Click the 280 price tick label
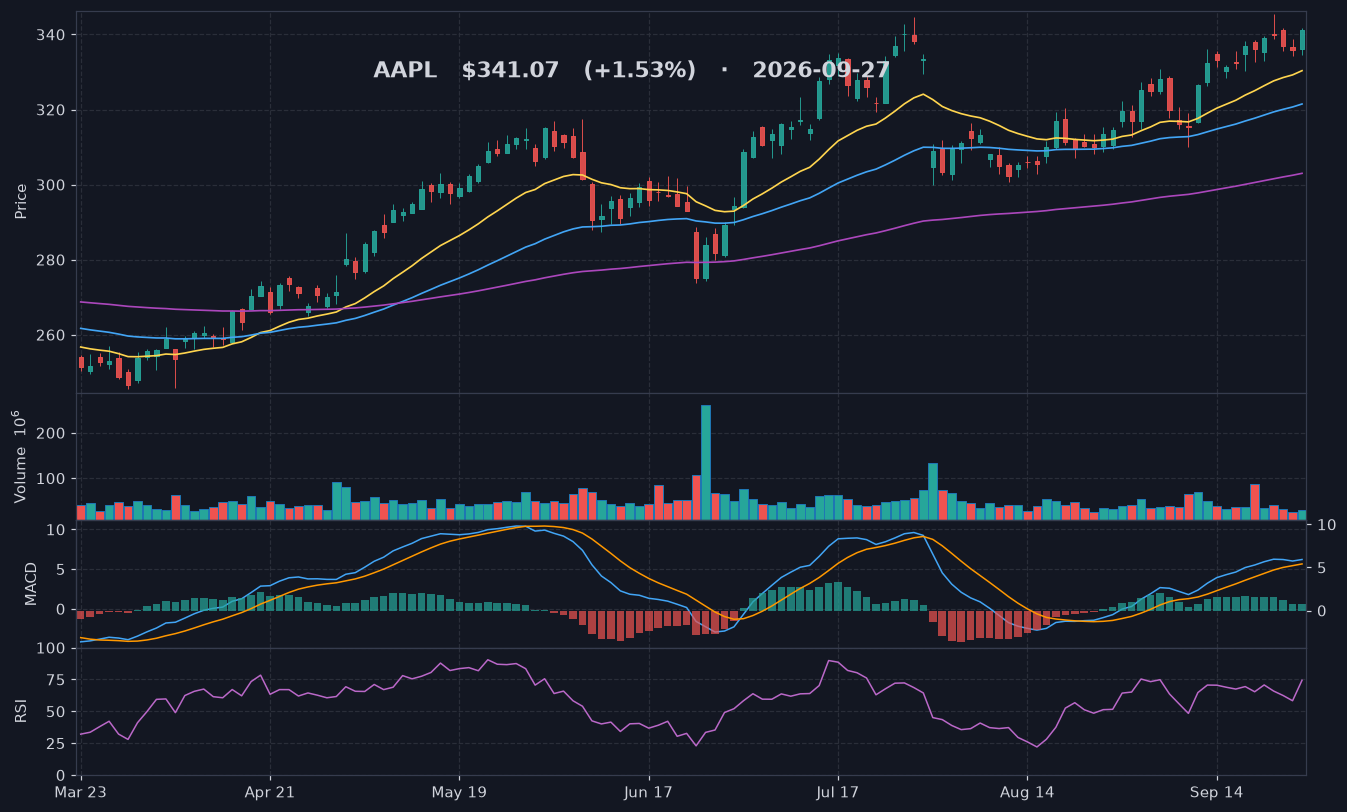 [x=50, y=260]
